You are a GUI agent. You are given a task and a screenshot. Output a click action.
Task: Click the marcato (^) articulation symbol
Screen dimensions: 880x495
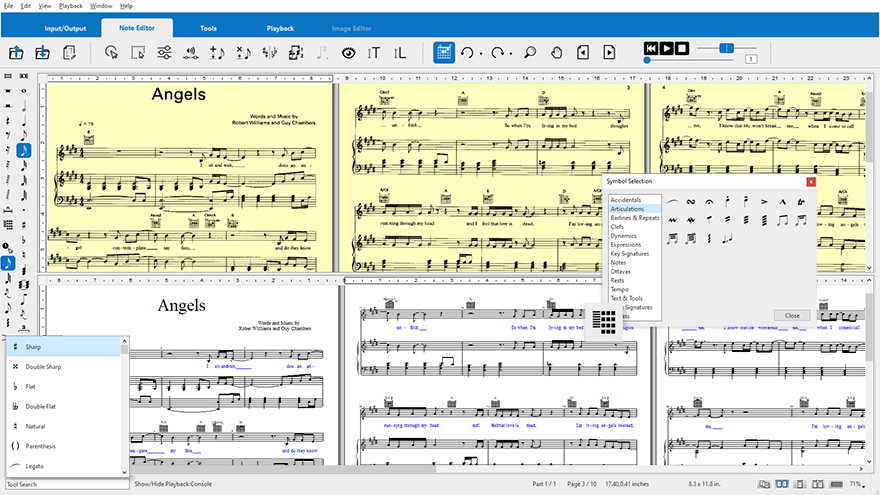pyautogui.click(x=782, y=201)
